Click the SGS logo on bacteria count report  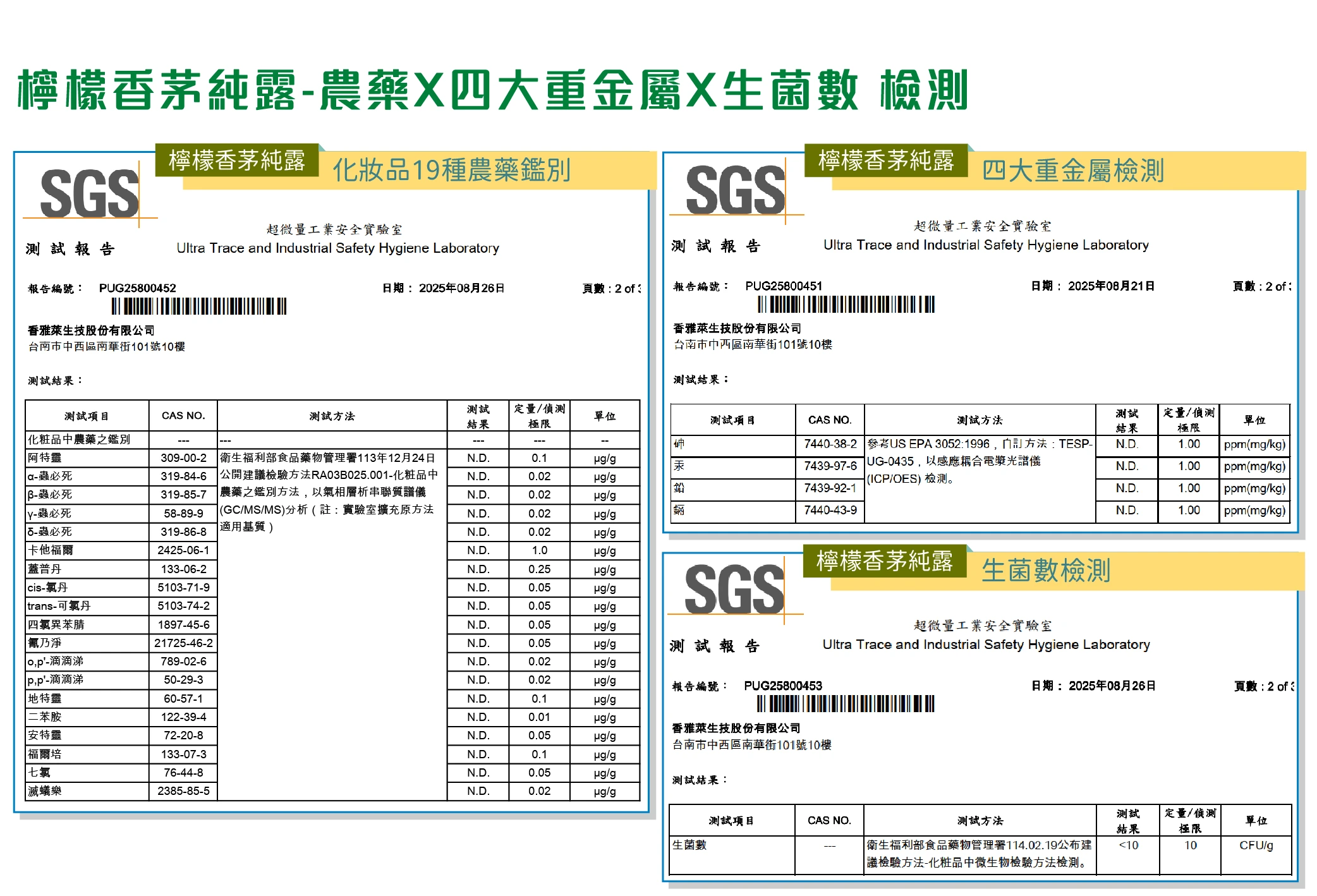[734, 590]
